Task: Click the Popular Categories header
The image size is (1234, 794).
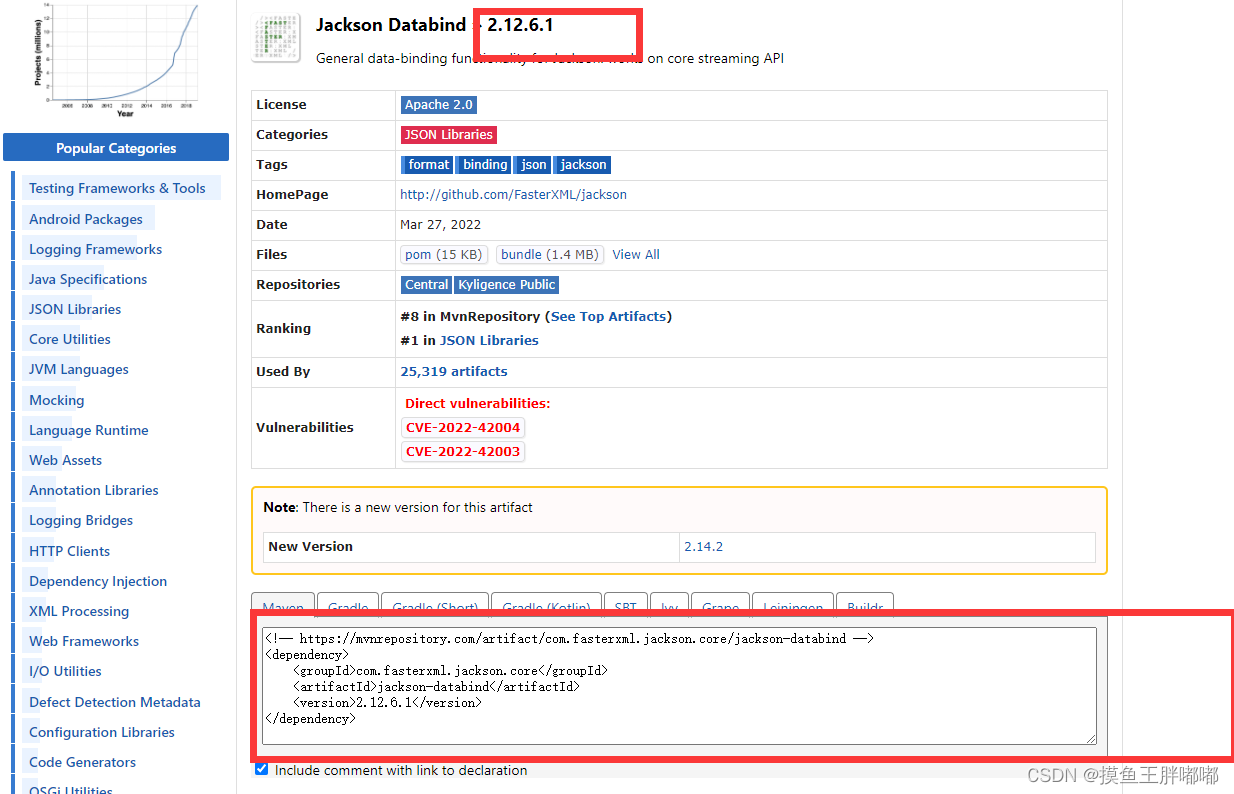Action: point(116,148)
